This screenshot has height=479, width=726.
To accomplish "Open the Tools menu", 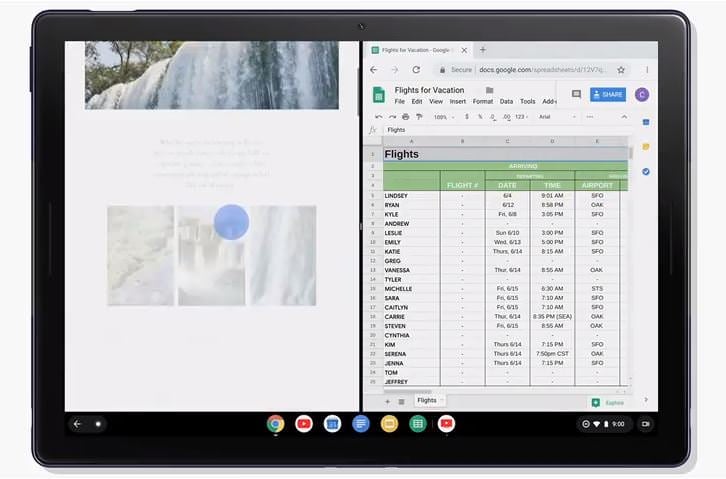I will [527, 101].
